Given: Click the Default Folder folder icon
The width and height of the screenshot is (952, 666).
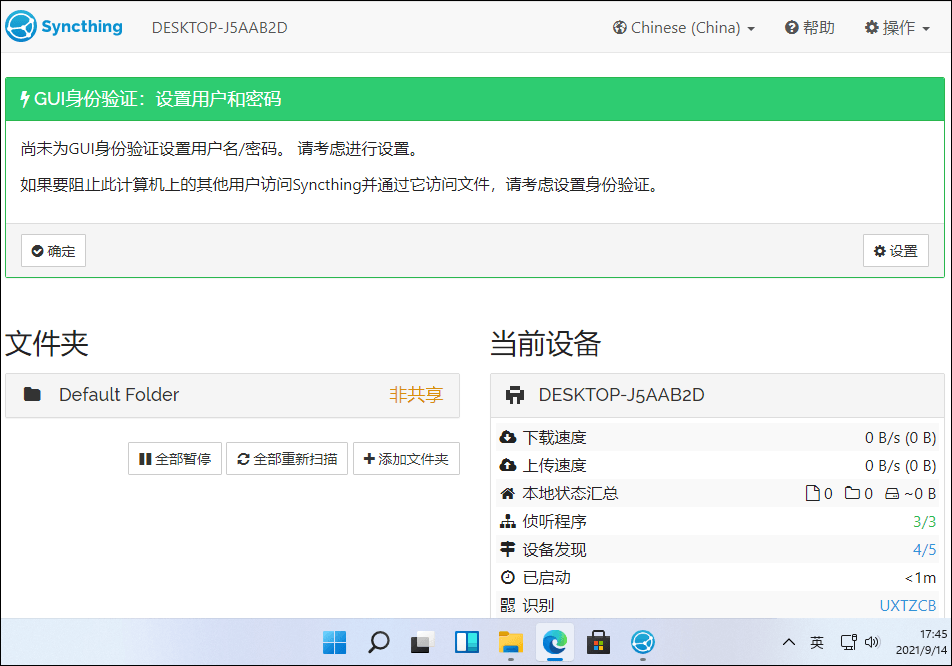Looking at the screenshot, I should point(32,395).
